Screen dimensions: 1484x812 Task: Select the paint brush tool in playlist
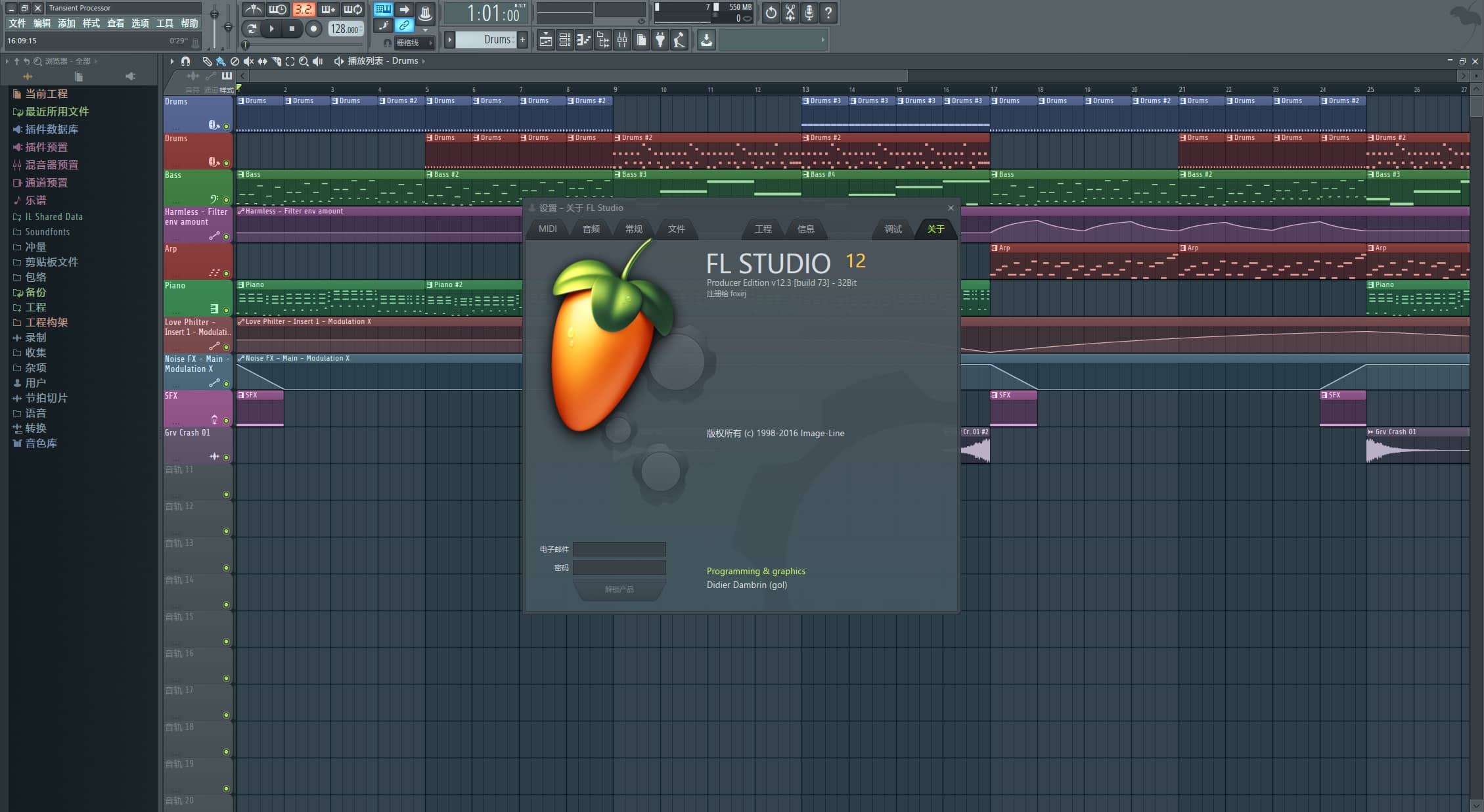(x=221, y=61)
